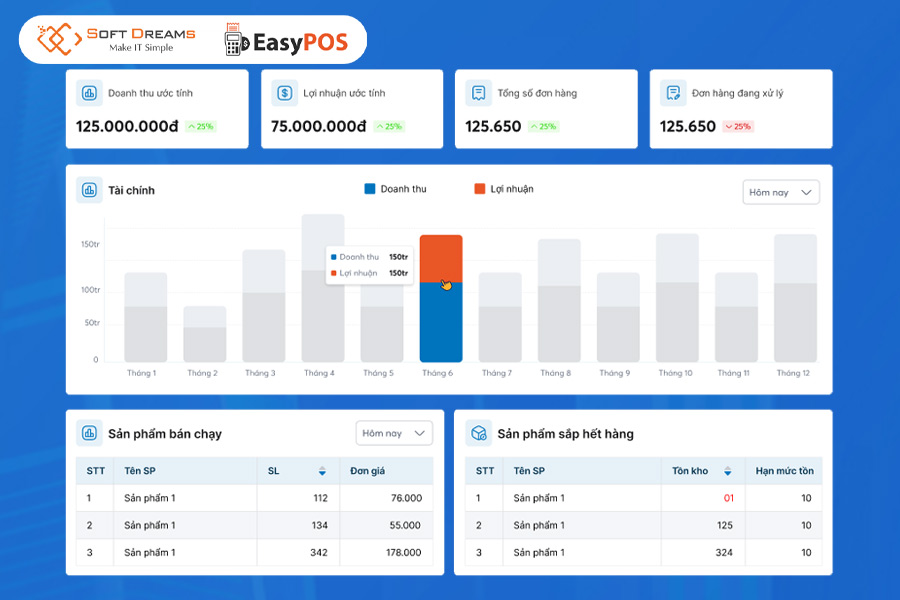Open the Hôm nay dropdown in Sản phẩm bán chạy

(394, 432)
